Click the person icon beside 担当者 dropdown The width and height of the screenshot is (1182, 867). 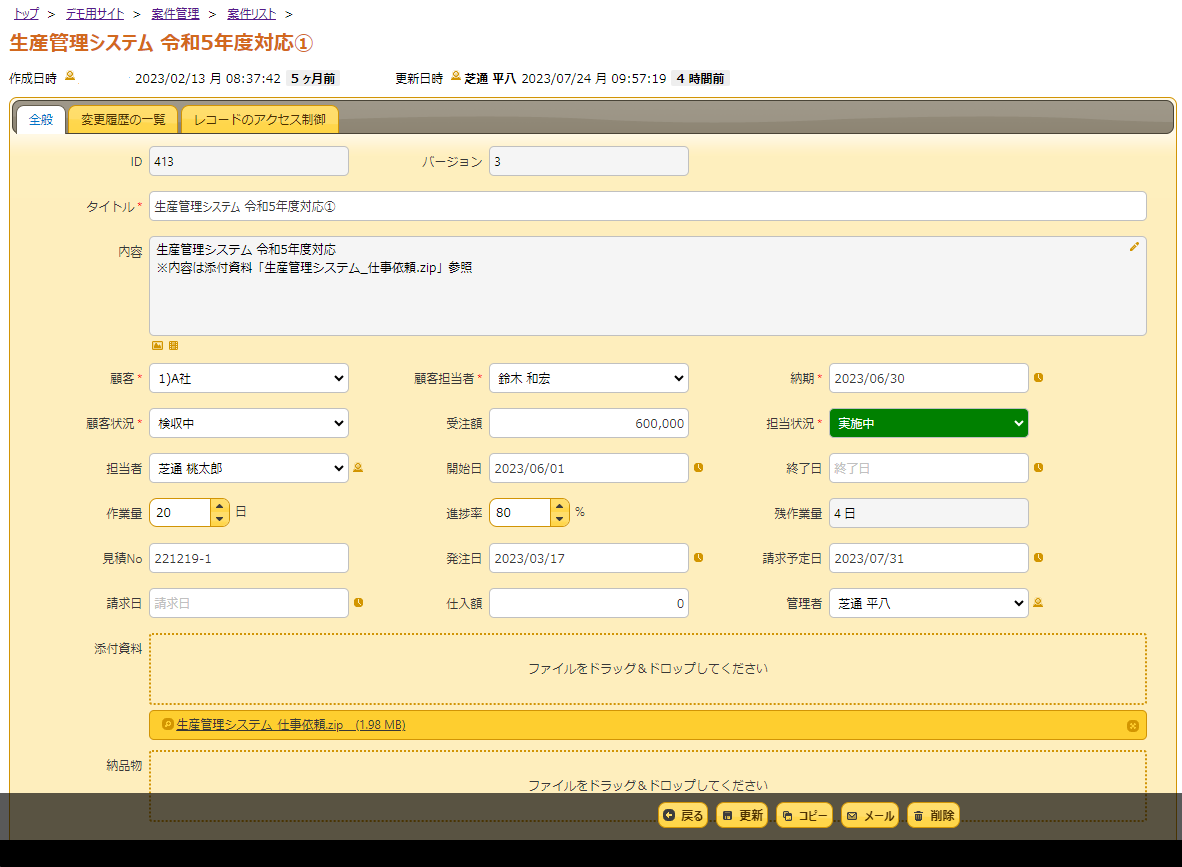click(358, 467)
